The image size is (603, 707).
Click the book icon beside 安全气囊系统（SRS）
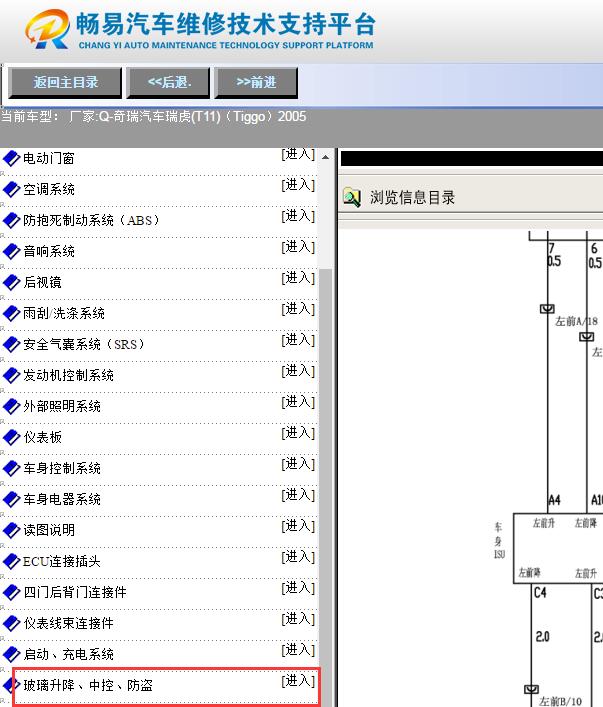(x=11, y=344)
